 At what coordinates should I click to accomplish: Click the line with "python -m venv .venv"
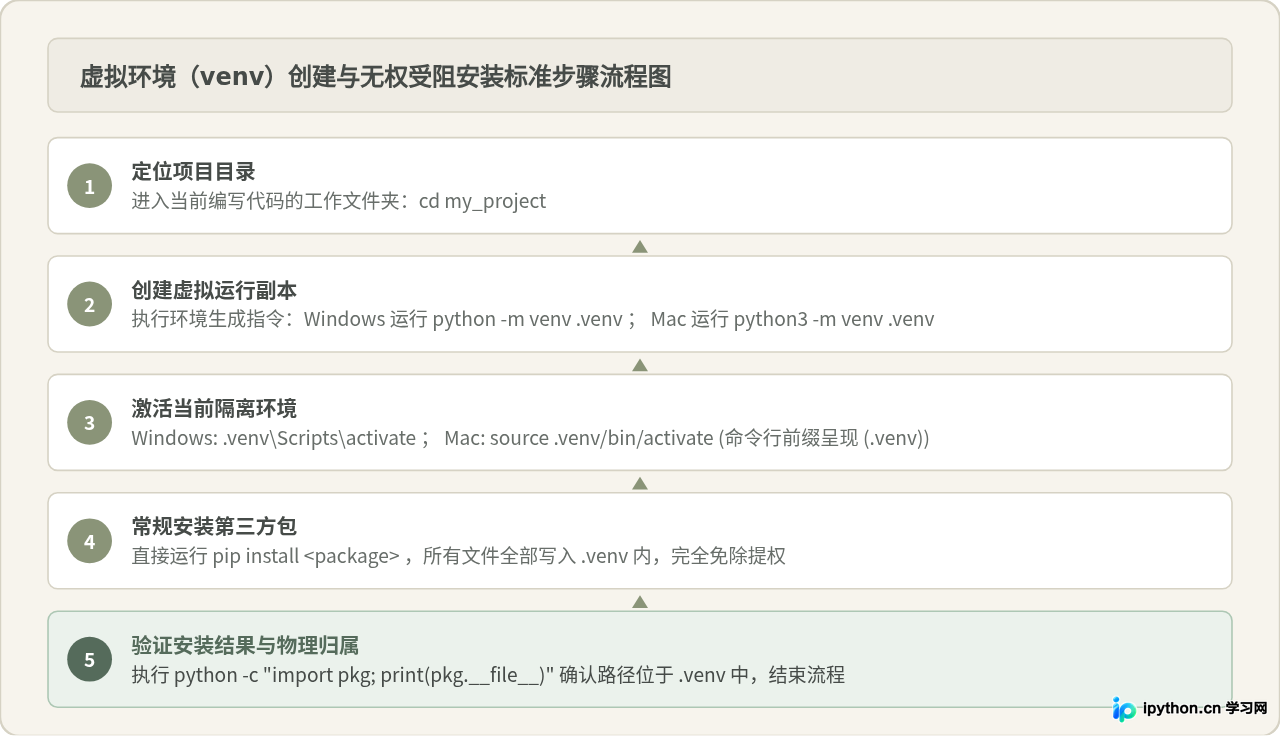[x=533, y=319]
